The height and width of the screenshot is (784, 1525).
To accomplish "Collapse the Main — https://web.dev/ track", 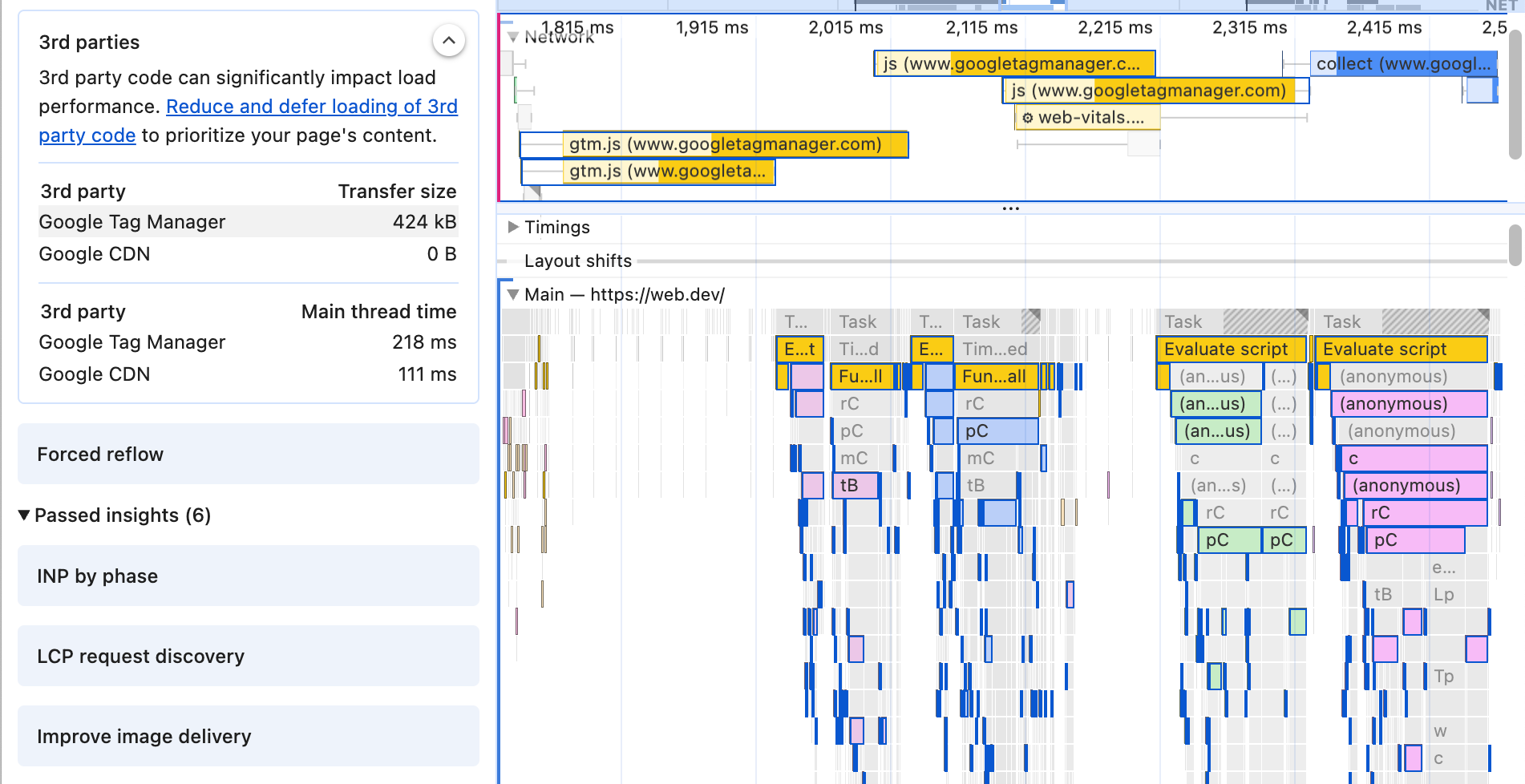I will tap(513, 294).
